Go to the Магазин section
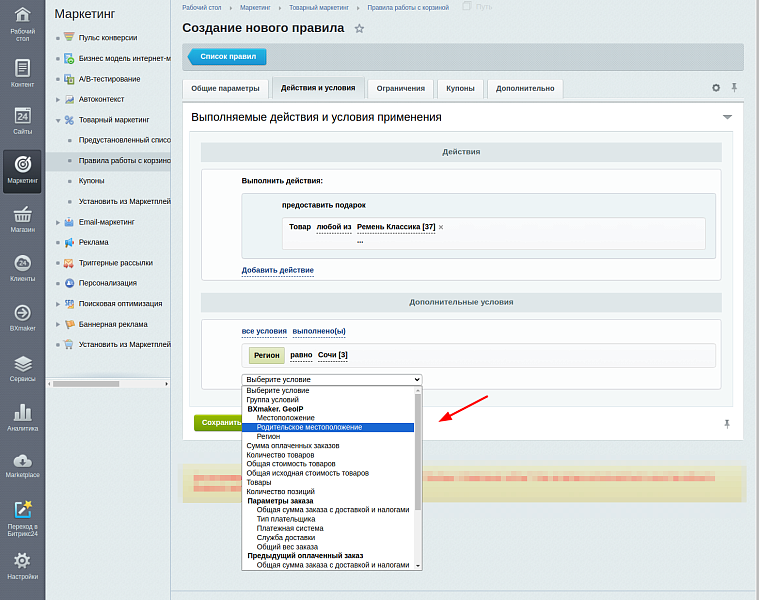 (x=22, y=219)
